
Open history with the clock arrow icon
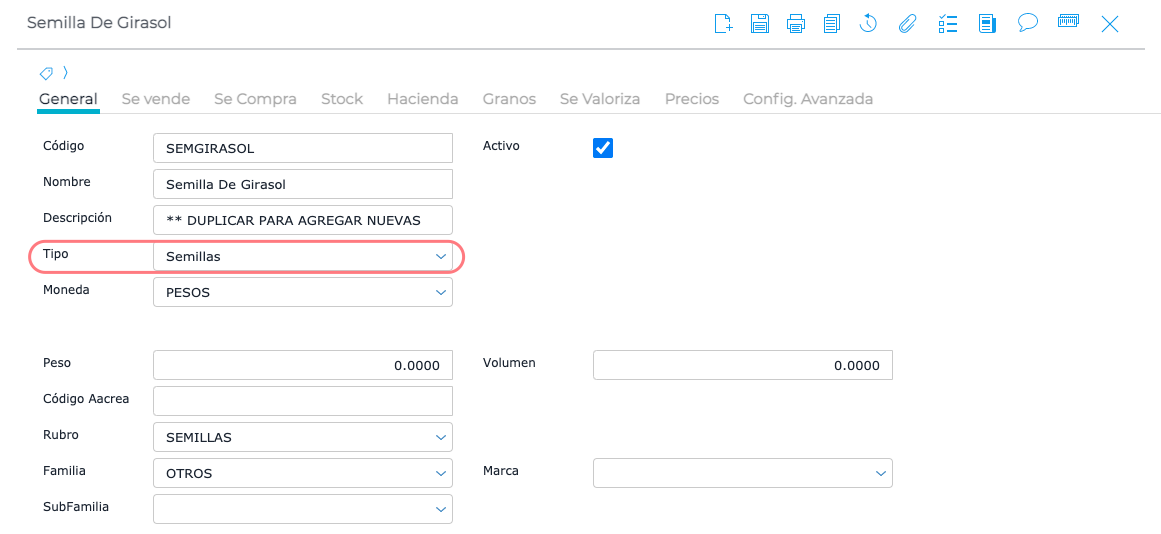point(868,23)
